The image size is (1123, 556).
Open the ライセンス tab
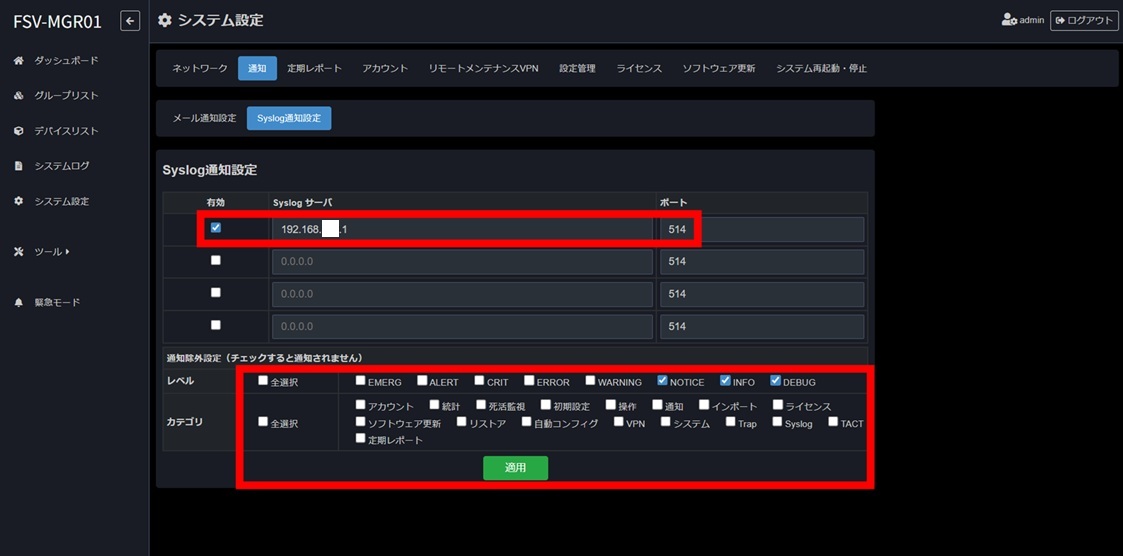click(639, 69)
